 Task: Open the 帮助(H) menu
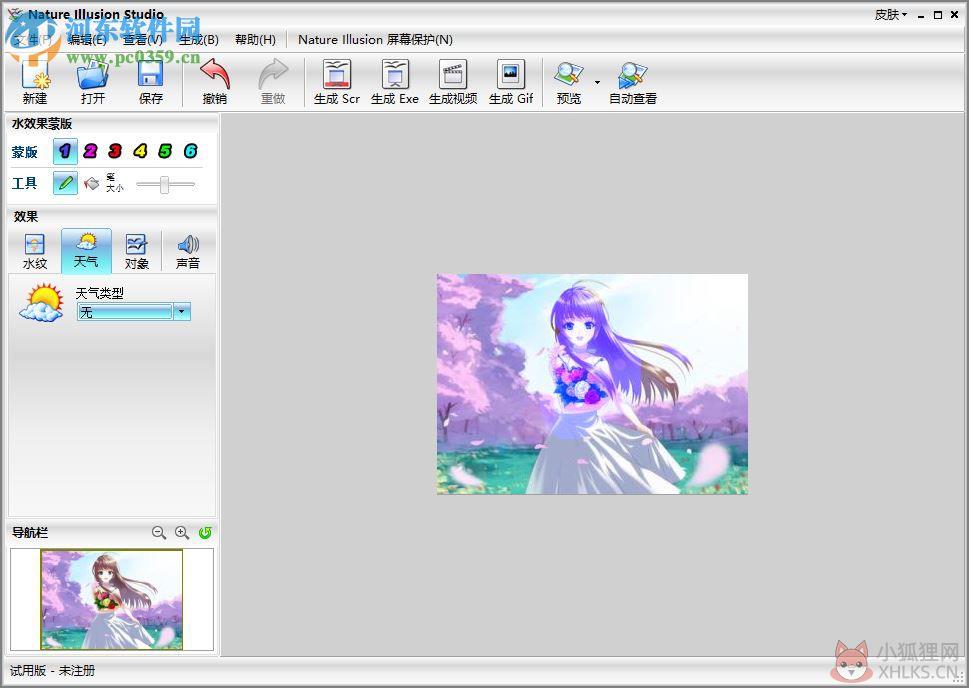tap(255, 40)
